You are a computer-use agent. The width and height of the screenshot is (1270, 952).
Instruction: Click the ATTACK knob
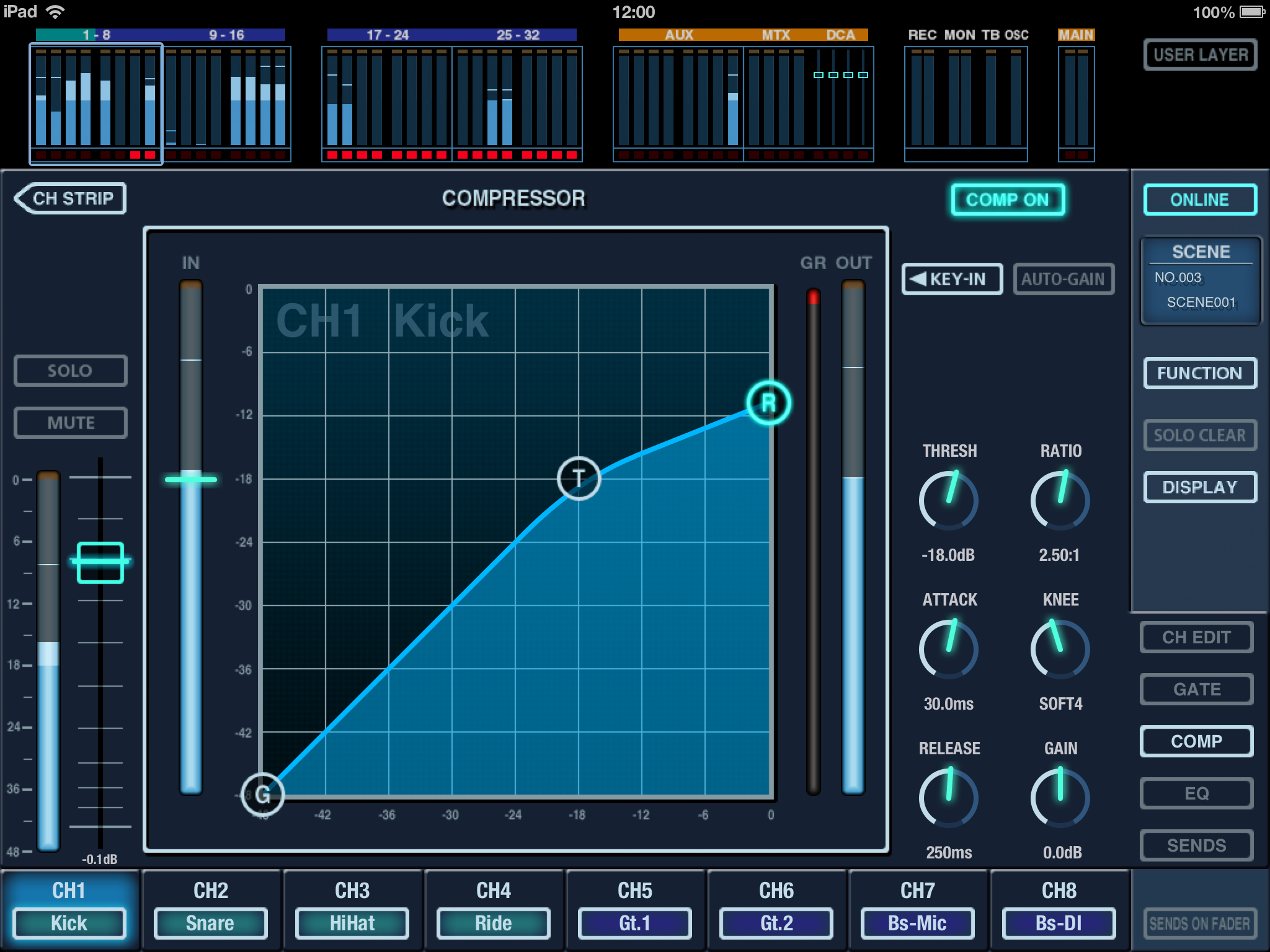[948, 649]
